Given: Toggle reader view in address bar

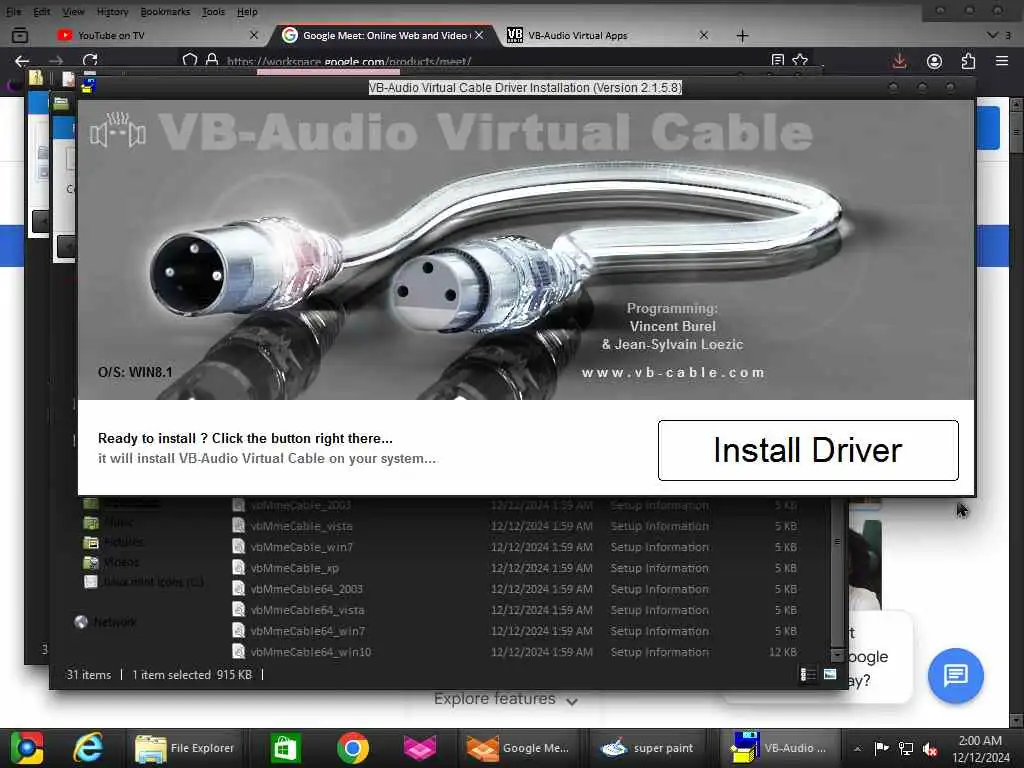Looking at the screenshot, I should [x=777, y=61].
